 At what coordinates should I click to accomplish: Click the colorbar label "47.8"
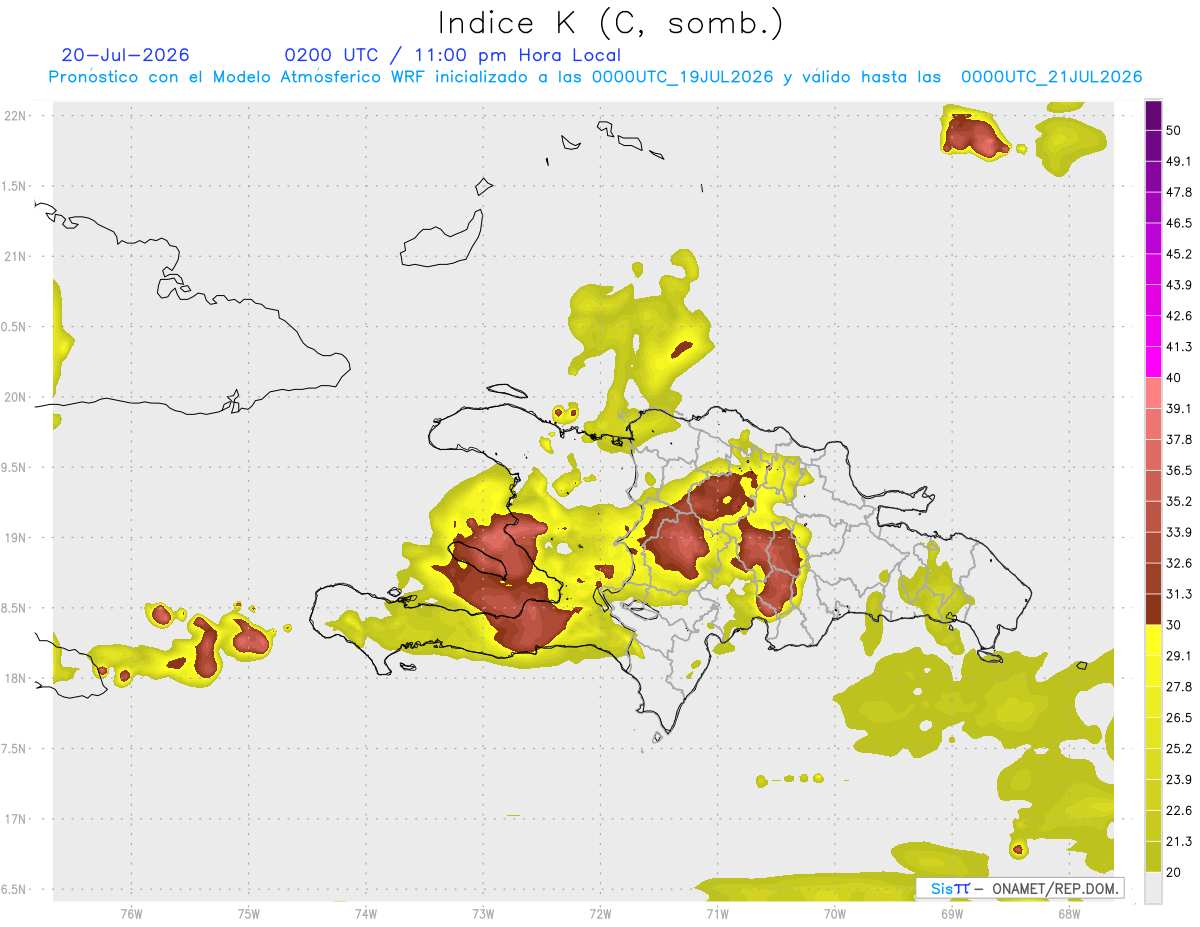tap(1179, 192)
